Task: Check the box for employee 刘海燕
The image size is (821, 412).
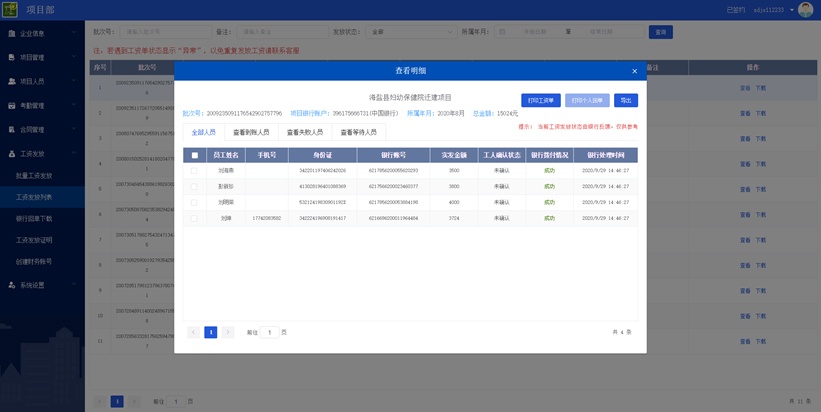Action: pos(194,171)
